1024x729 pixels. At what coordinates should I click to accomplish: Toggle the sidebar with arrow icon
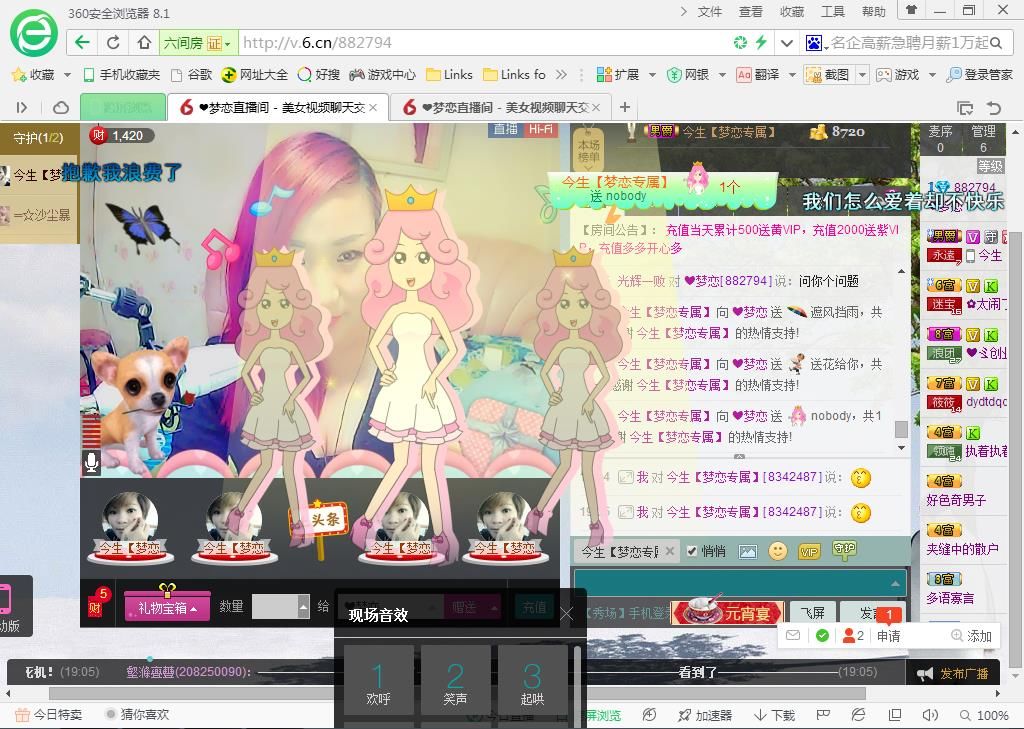click(22, 107)
